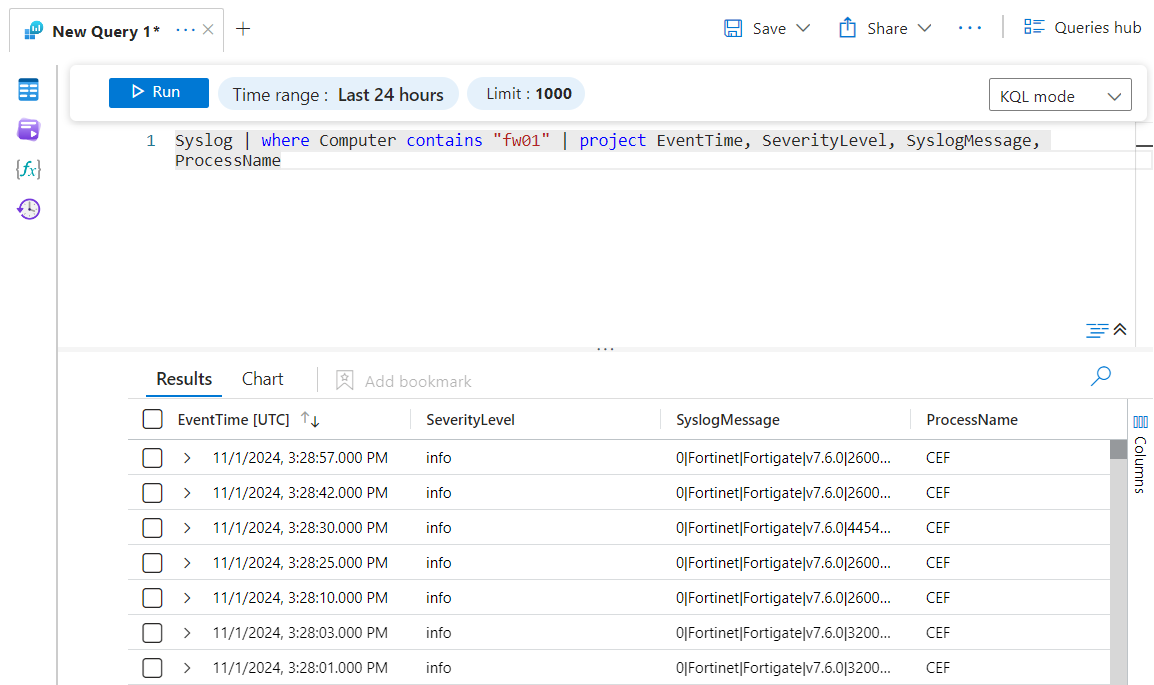Expand the 3:28:57.000 PM row
Screen dimensions: 1154x685
click(x=187, y=458)
